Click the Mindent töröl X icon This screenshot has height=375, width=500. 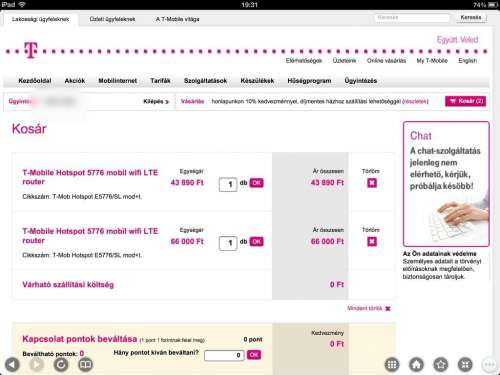[388, 309]
